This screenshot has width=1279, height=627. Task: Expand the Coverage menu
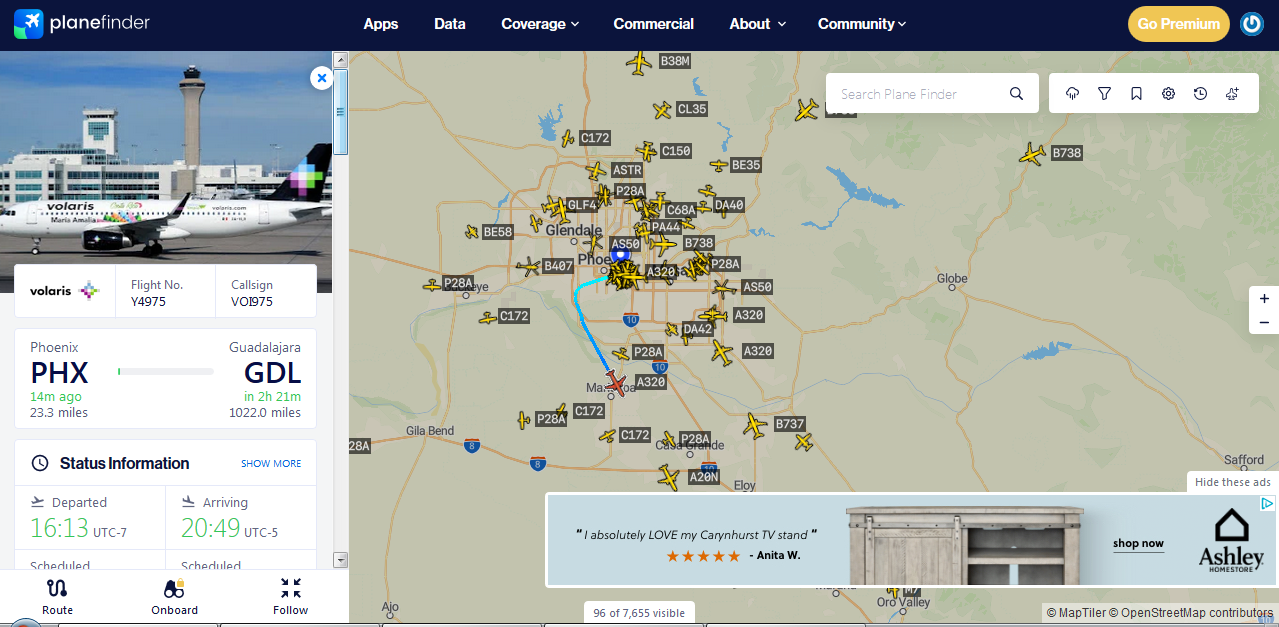click(540, 24)
